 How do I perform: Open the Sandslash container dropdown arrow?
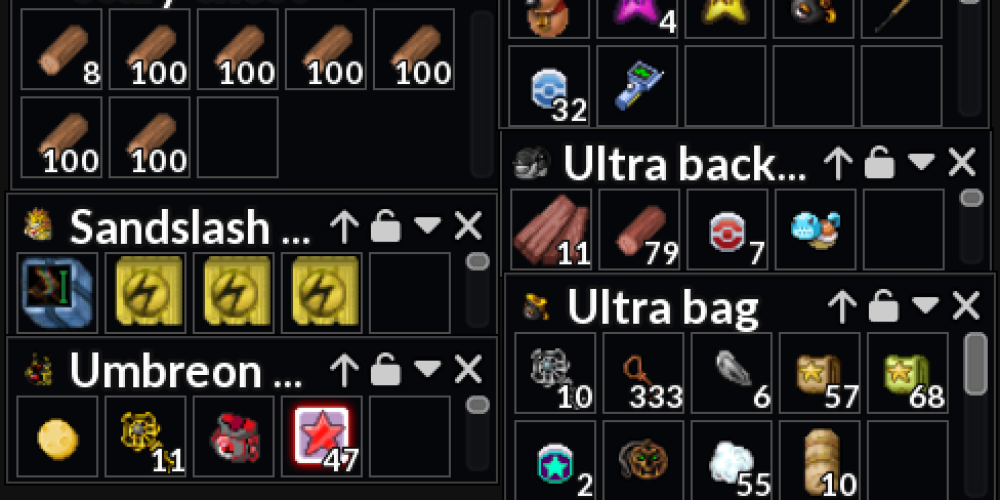[x=427, y=224]
